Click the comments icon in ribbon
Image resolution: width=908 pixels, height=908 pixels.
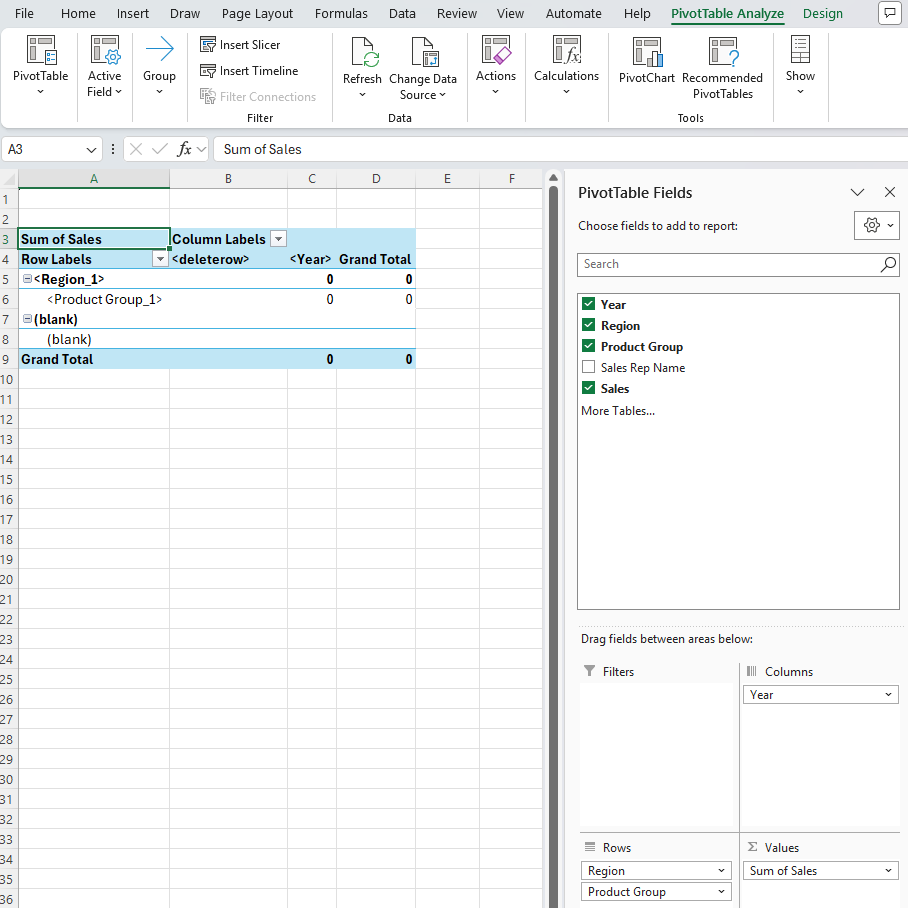tap(888, 13)
